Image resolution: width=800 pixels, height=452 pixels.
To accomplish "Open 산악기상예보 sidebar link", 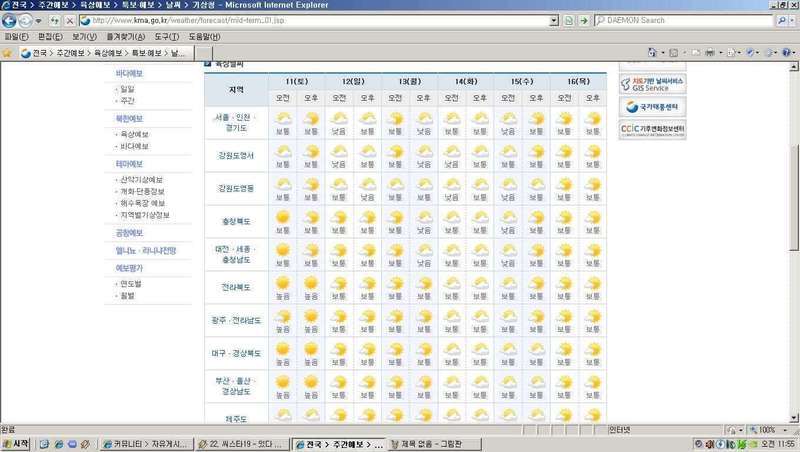I will [141, 180].
